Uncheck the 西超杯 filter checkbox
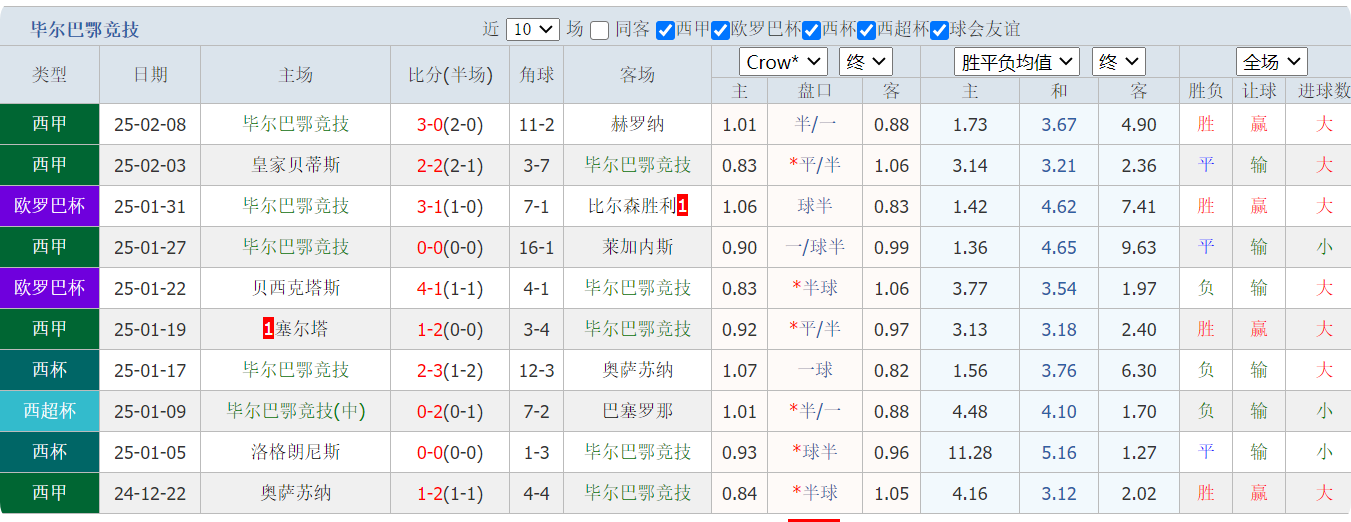This screenshot has height=522, width=1351. coord(867,31)
